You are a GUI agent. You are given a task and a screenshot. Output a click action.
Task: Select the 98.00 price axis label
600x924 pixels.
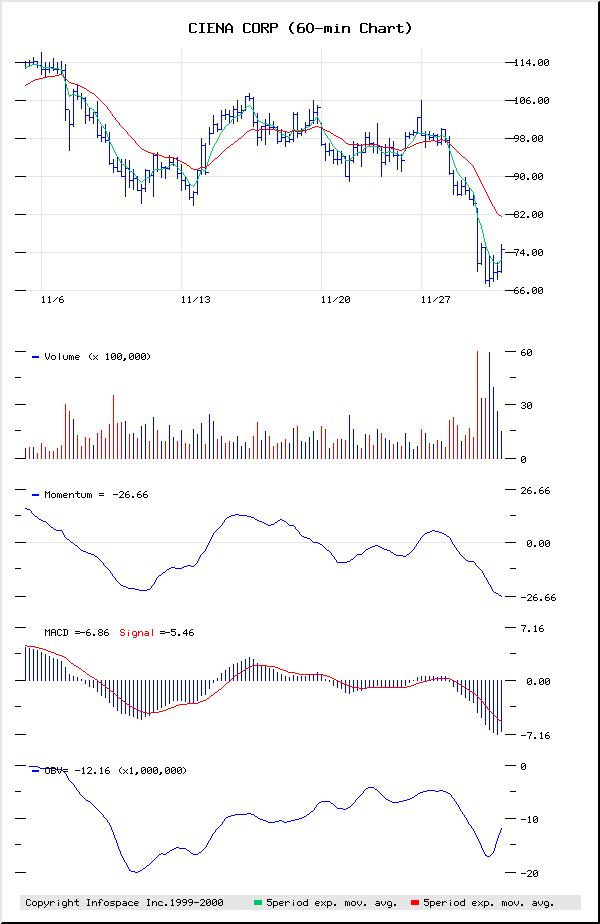point(529,138)
